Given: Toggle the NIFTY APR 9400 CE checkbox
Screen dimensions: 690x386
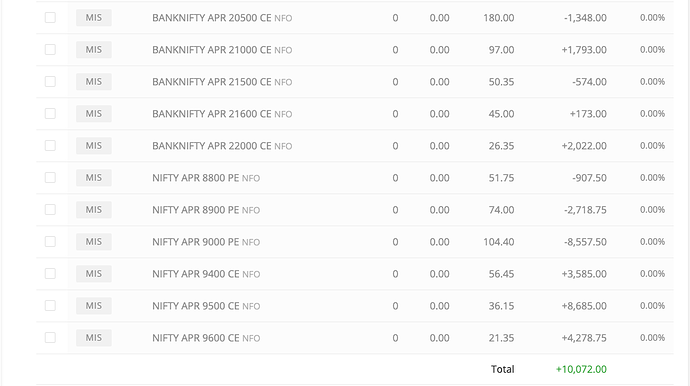Looking at the screenshot, I should pyautogui.click(x=50, y=274).
